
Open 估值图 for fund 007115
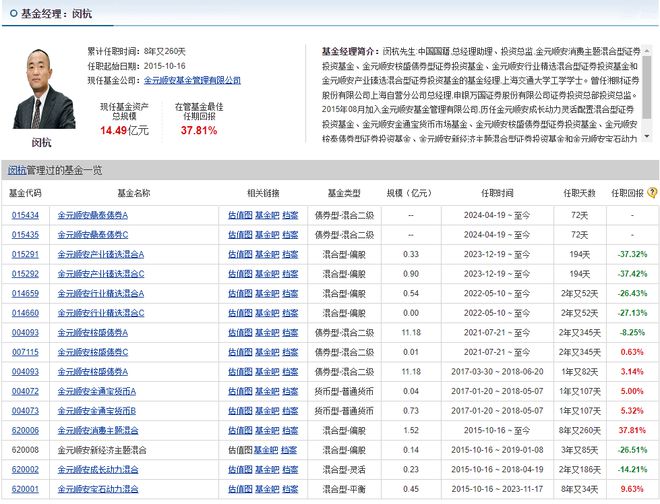click(239, 352)
